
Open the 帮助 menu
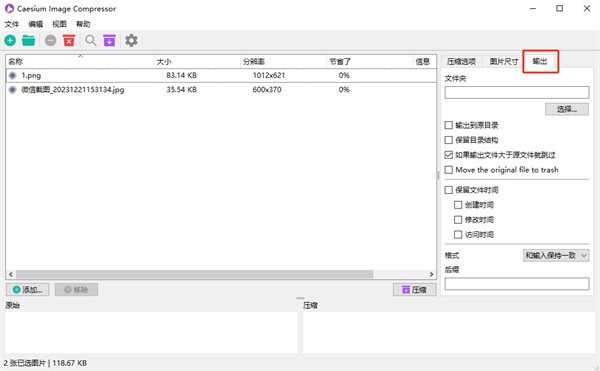click(x=83, y=24)
